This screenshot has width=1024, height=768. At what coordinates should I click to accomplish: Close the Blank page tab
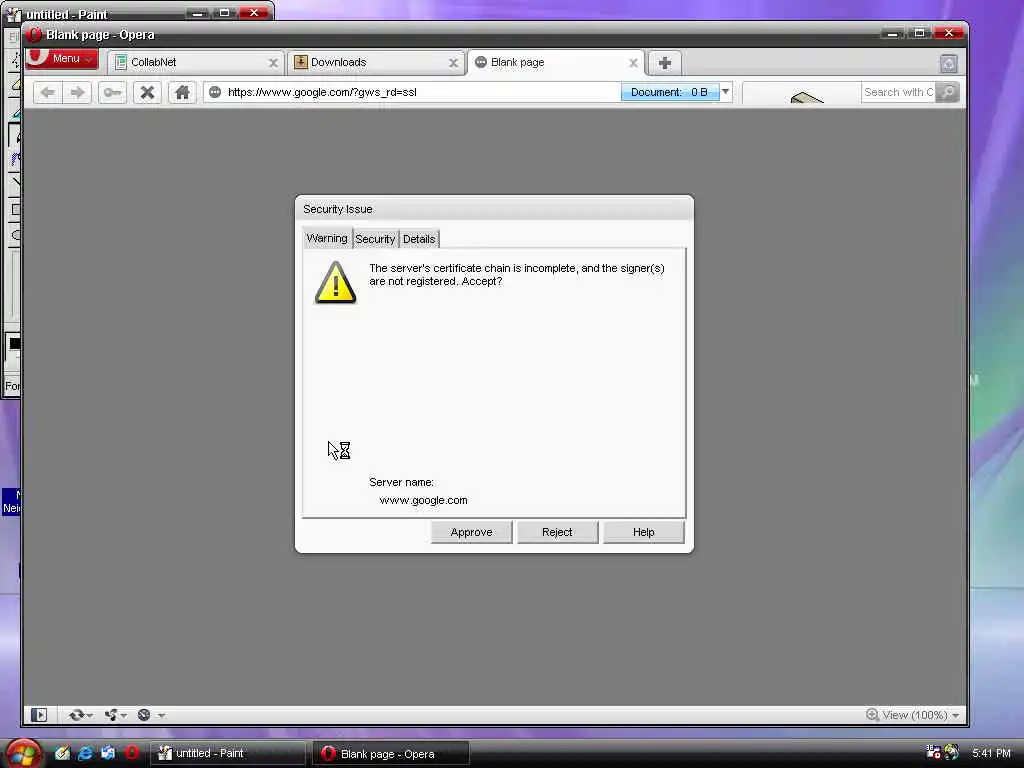coord(633,63)
